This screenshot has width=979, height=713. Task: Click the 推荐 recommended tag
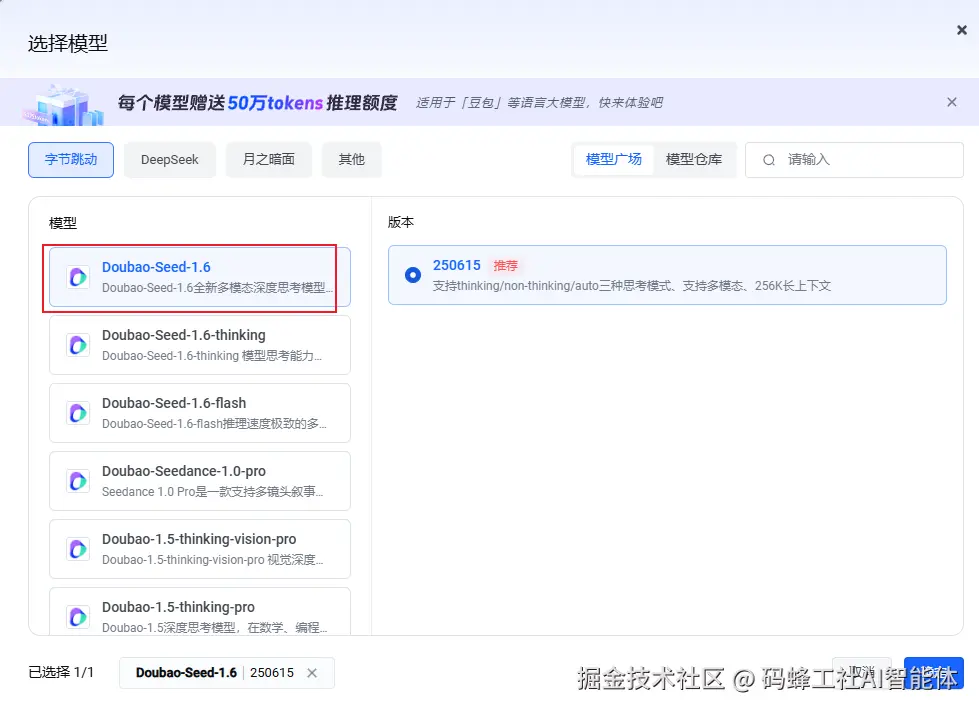[x=506, y=266]
